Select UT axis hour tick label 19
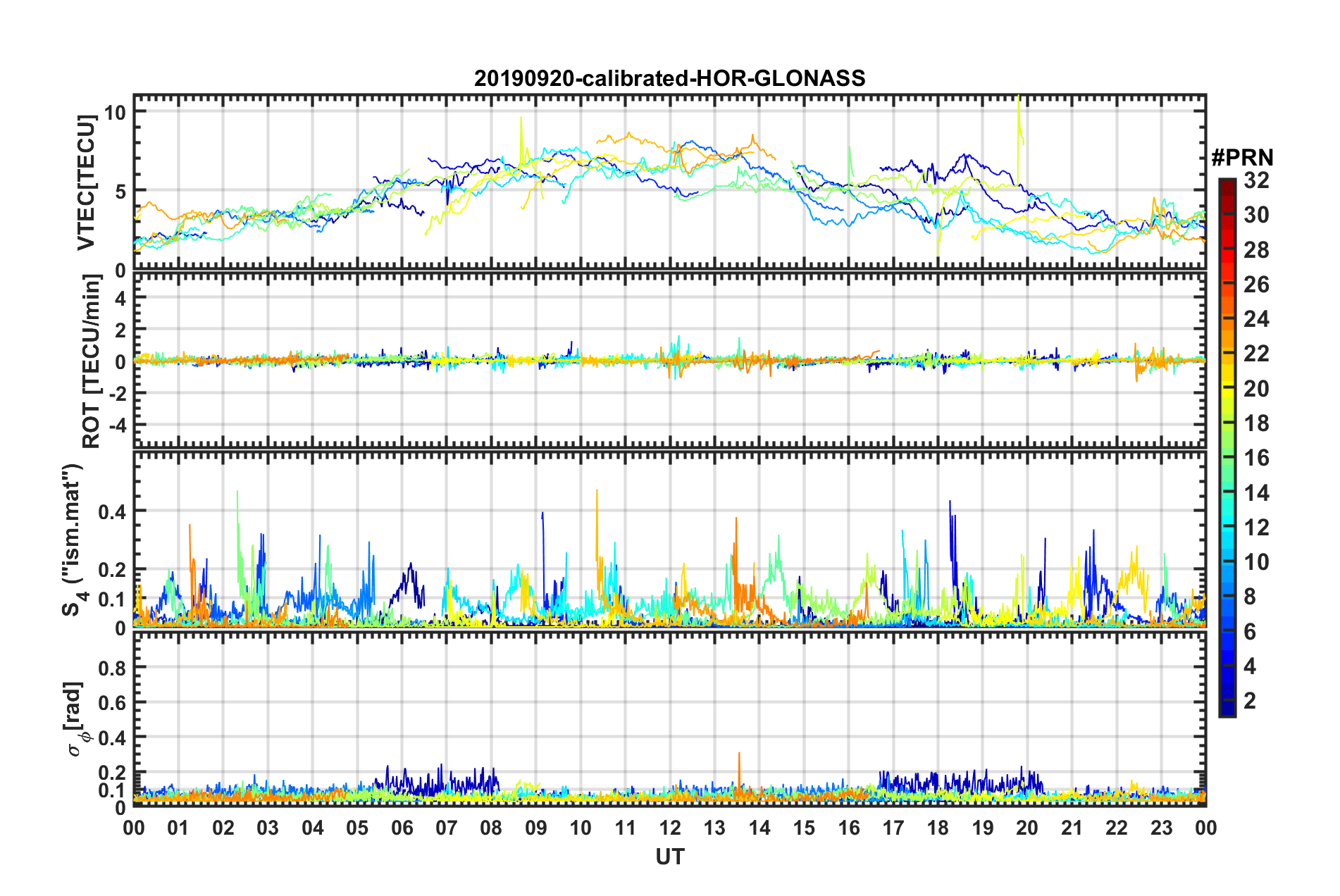 (x=983, y=828)
